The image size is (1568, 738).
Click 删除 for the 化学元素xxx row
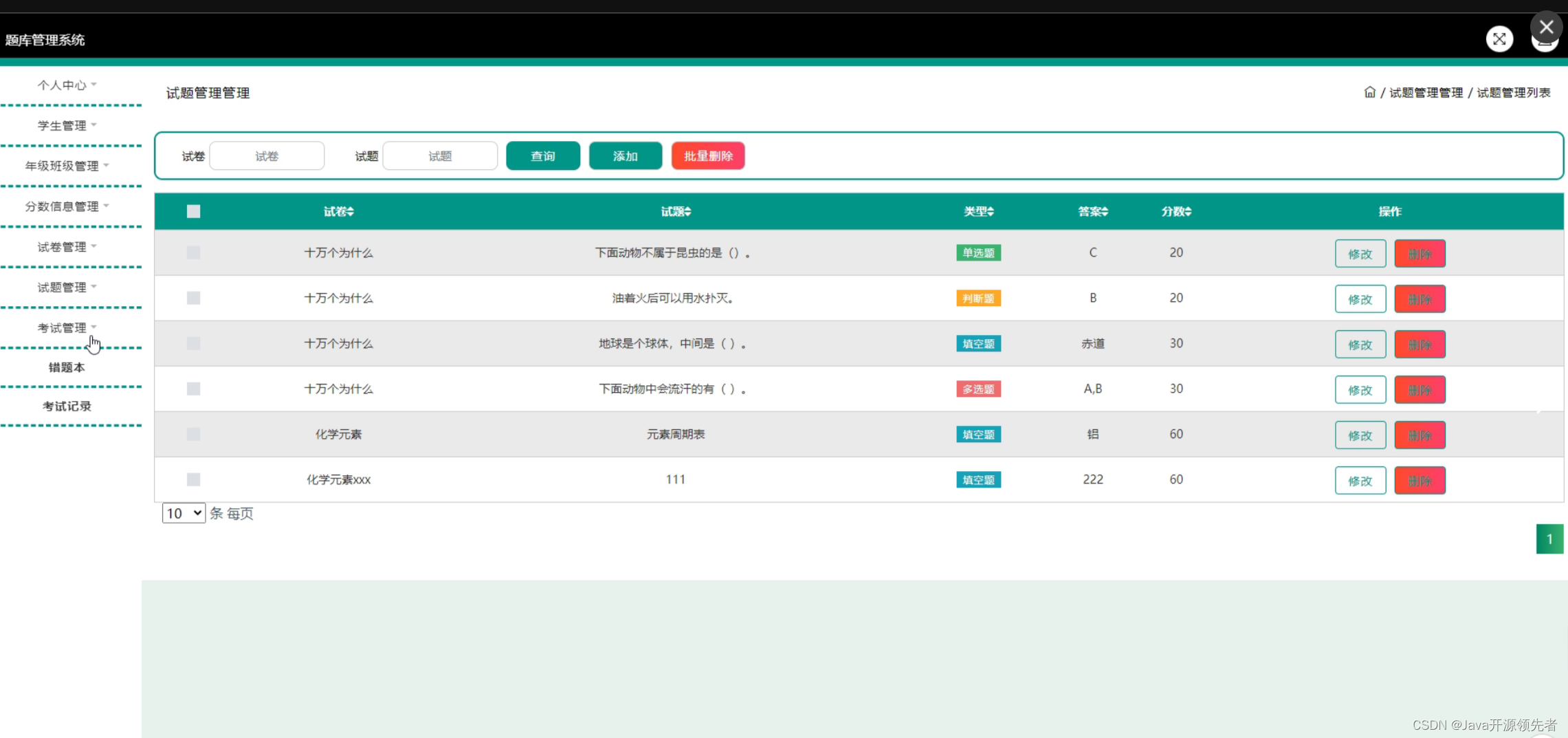click(1420, 481)
